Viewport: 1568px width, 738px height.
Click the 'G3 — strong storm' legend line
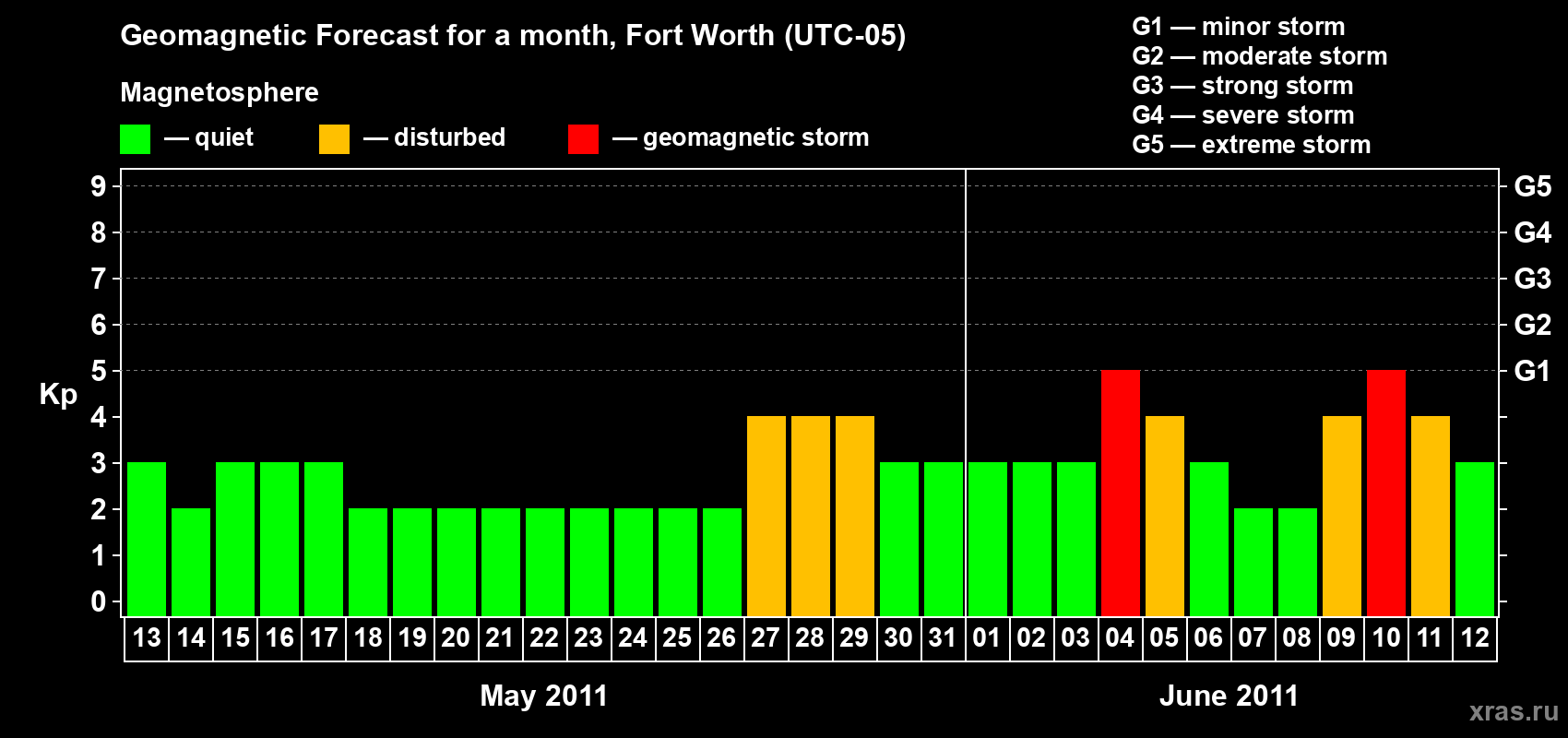pos(1243,86)
